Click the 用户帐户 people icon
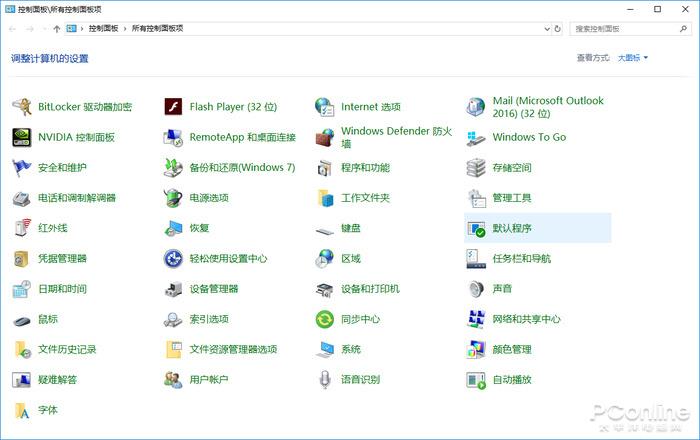Viewport: 700px width, 440px height. [x=173, y=380]
